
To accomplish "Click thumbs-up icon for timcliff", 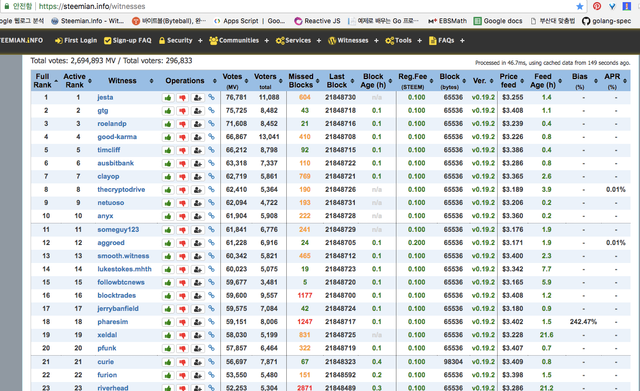I will click(168, 151).
